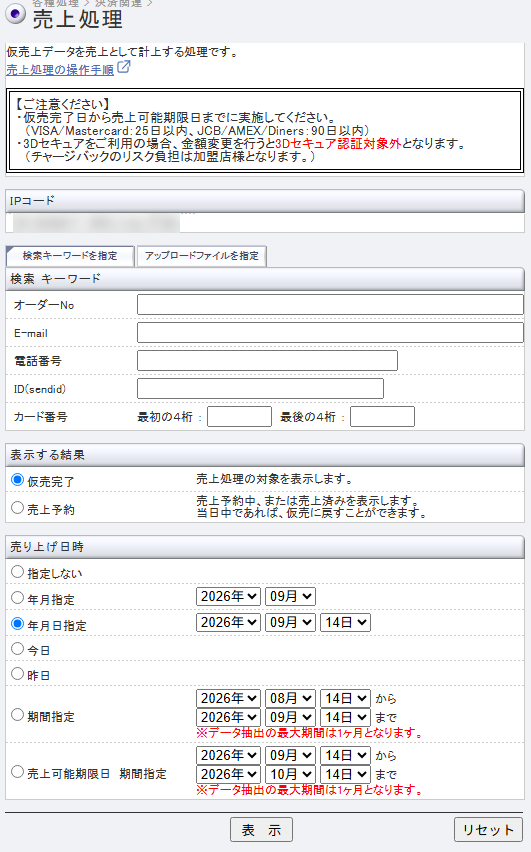Screen dimensions: 531x852
Task: Open the month dropdown in 年月指定 row
Action: (x=290, y=597)
